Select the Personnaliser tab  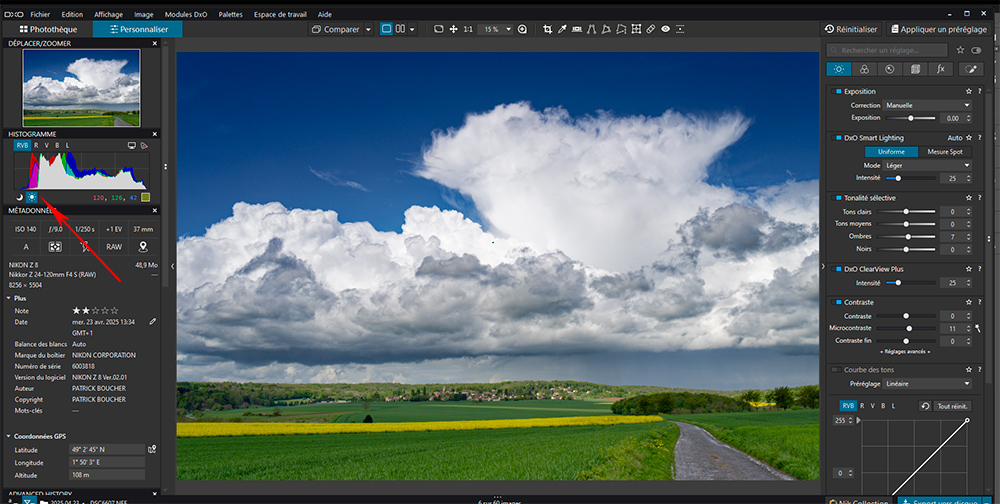pos(138,29)
